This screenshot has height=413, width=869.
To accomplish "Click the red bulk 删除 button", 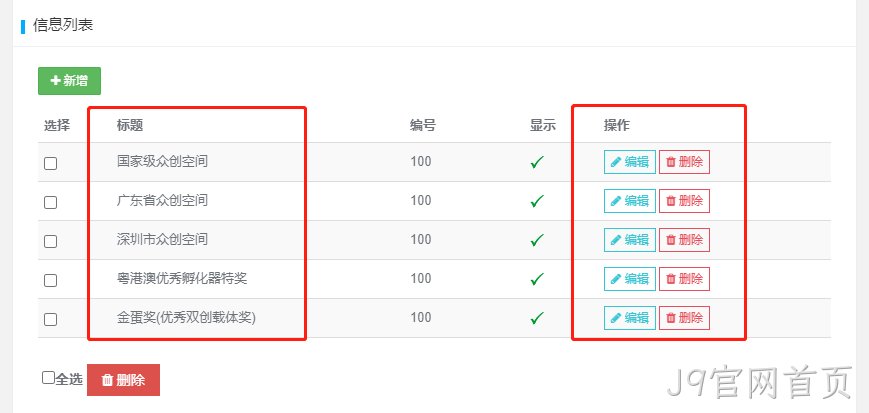I will coord(124,380).
